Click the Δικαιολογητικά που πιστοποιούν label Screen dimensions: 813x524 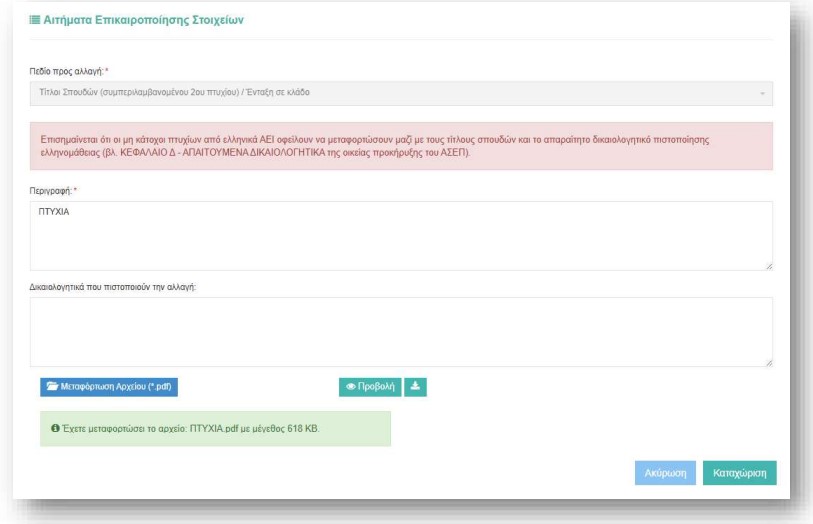111,287
